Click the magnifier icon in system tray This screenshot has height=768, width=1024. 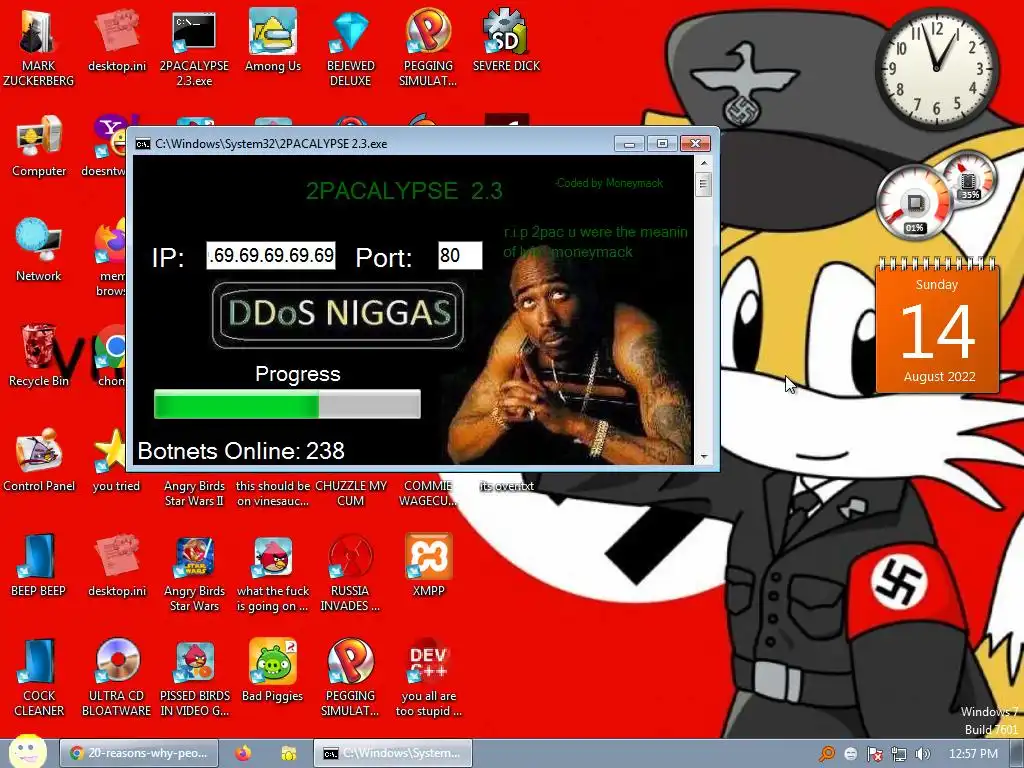pyautogui.click(x=827, y=754)
